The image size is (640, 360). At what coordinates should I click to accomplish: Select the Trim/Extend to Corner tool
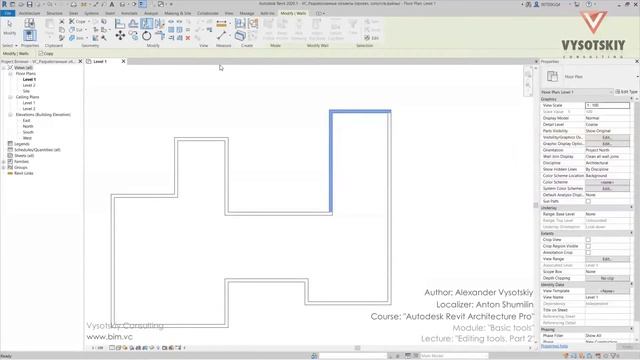[x=160, y=36]
